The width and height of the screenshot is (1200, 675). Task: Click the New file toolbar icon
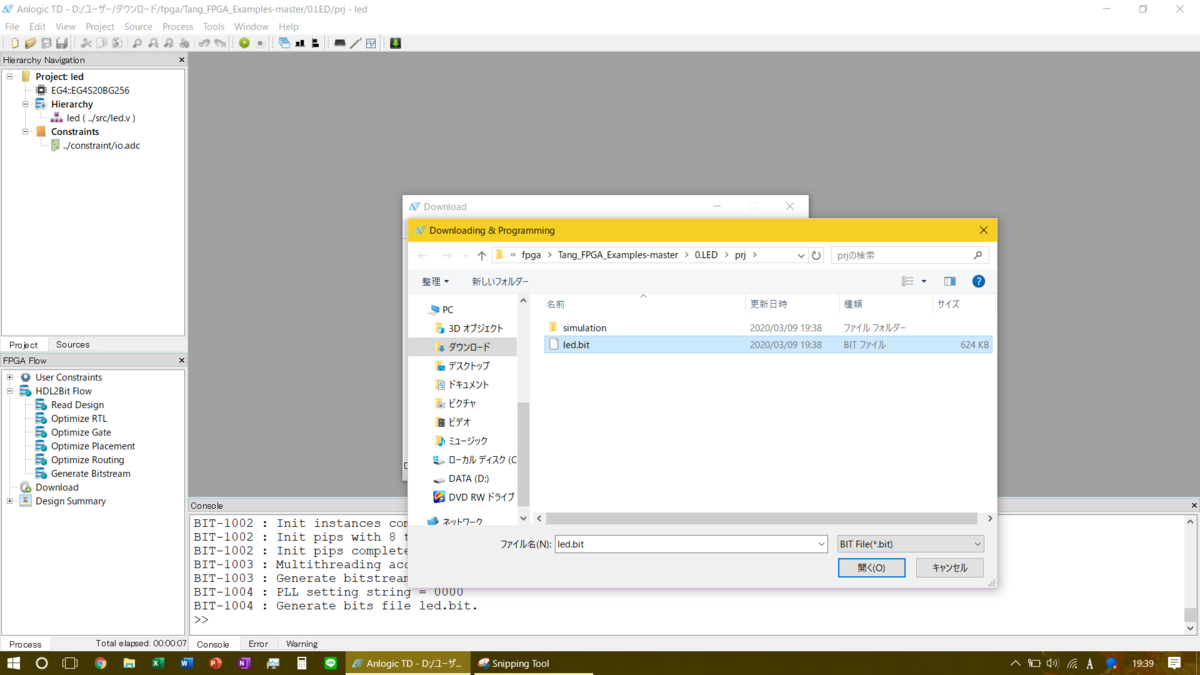click(x=15, y=43)
